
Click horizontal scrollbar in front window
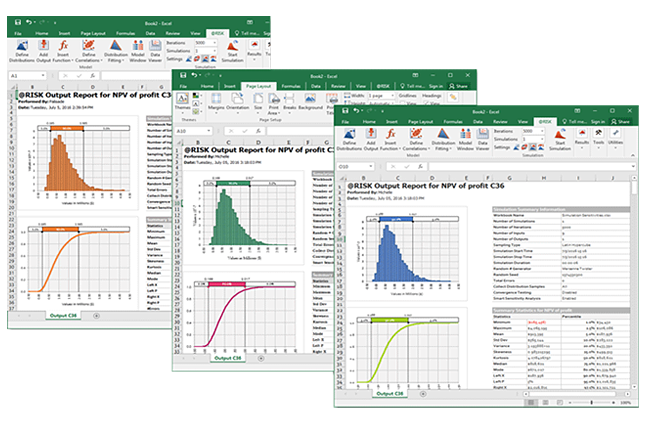pos(576,394)
